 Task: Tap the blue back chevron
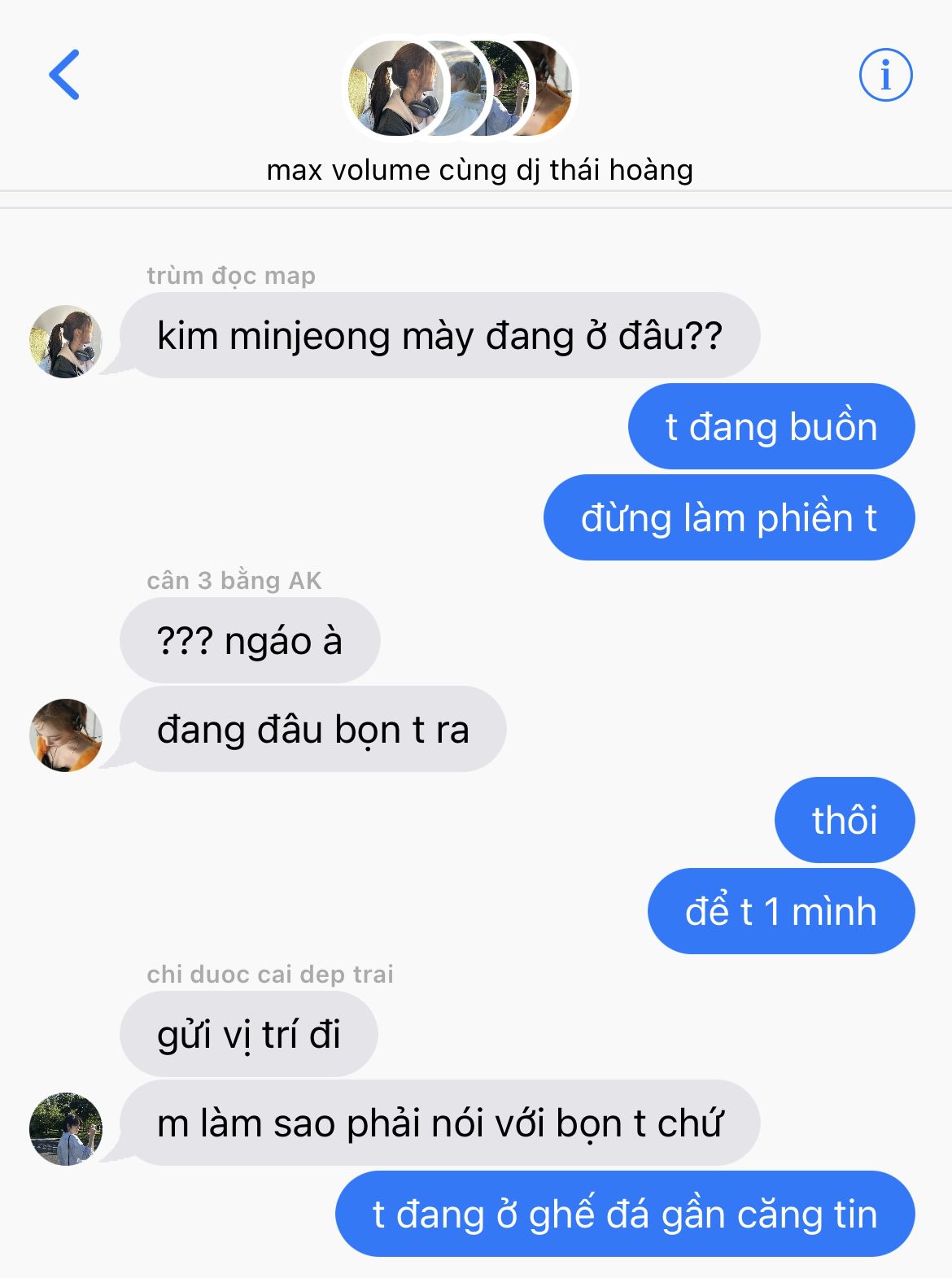[x=64, y=75]
